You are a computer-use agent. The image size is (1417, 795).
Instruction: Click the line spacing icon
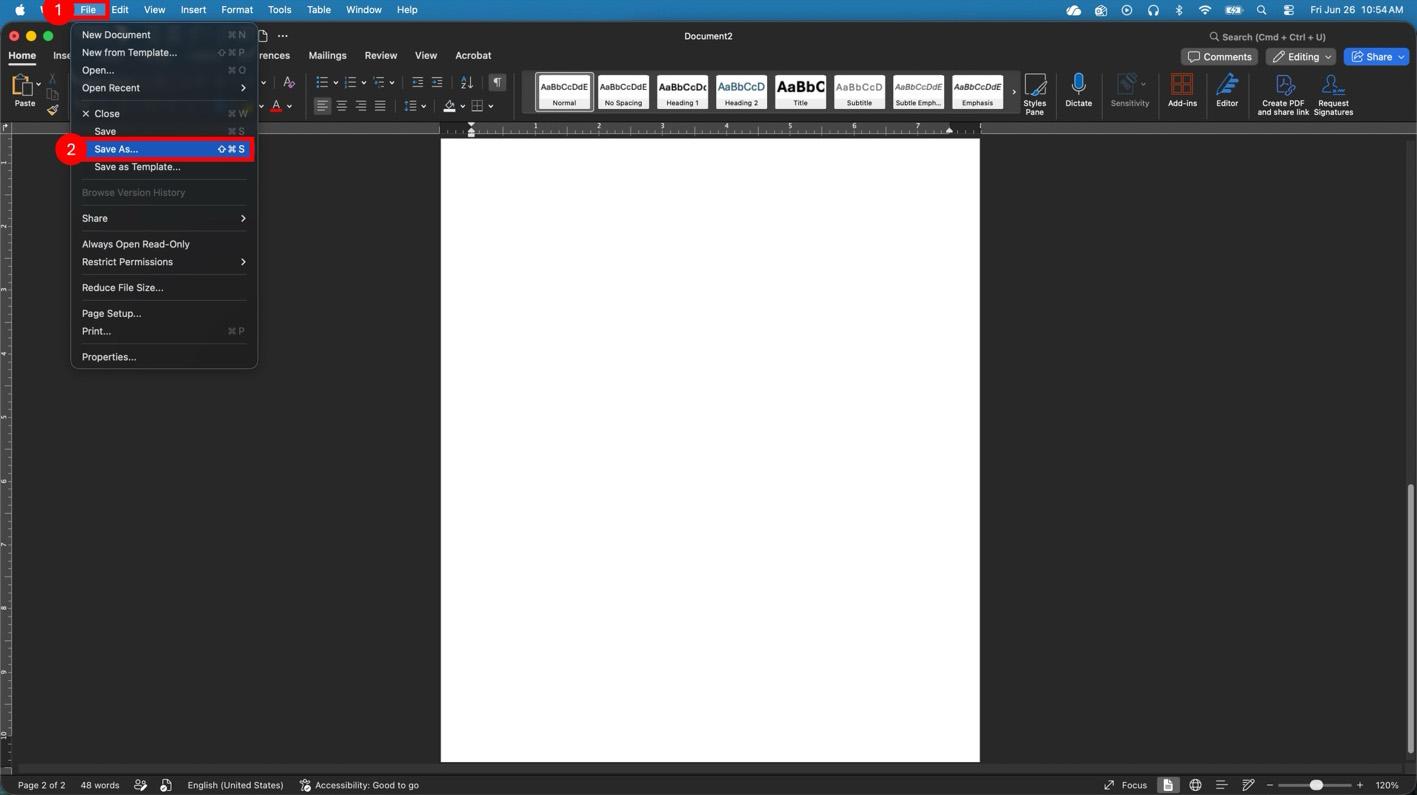click(x=410, y=106)
